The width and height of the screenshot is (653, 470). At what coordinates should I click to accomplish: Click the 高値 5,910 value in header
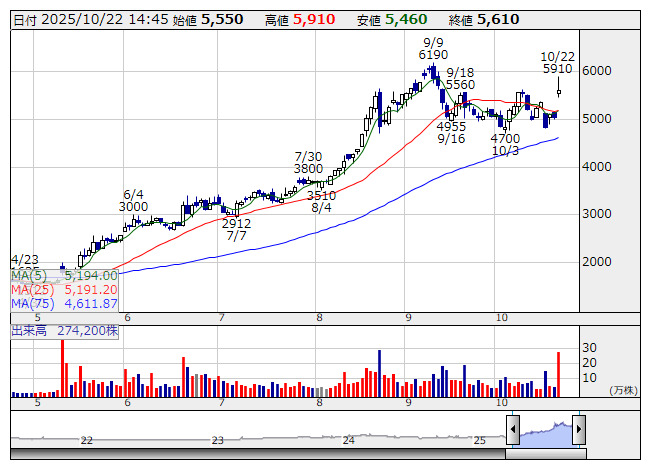tap(300, 20)
